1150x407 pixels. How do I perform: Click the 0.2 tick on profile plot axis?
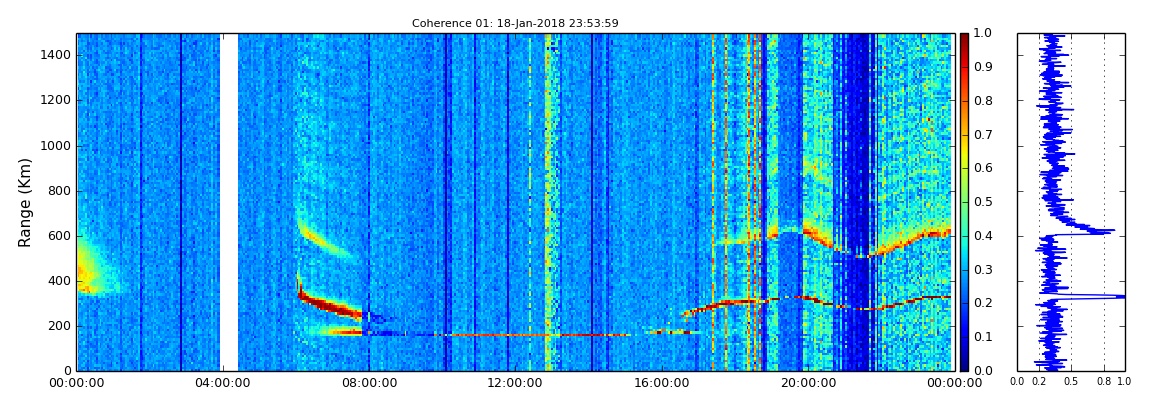pos(1039,382)
